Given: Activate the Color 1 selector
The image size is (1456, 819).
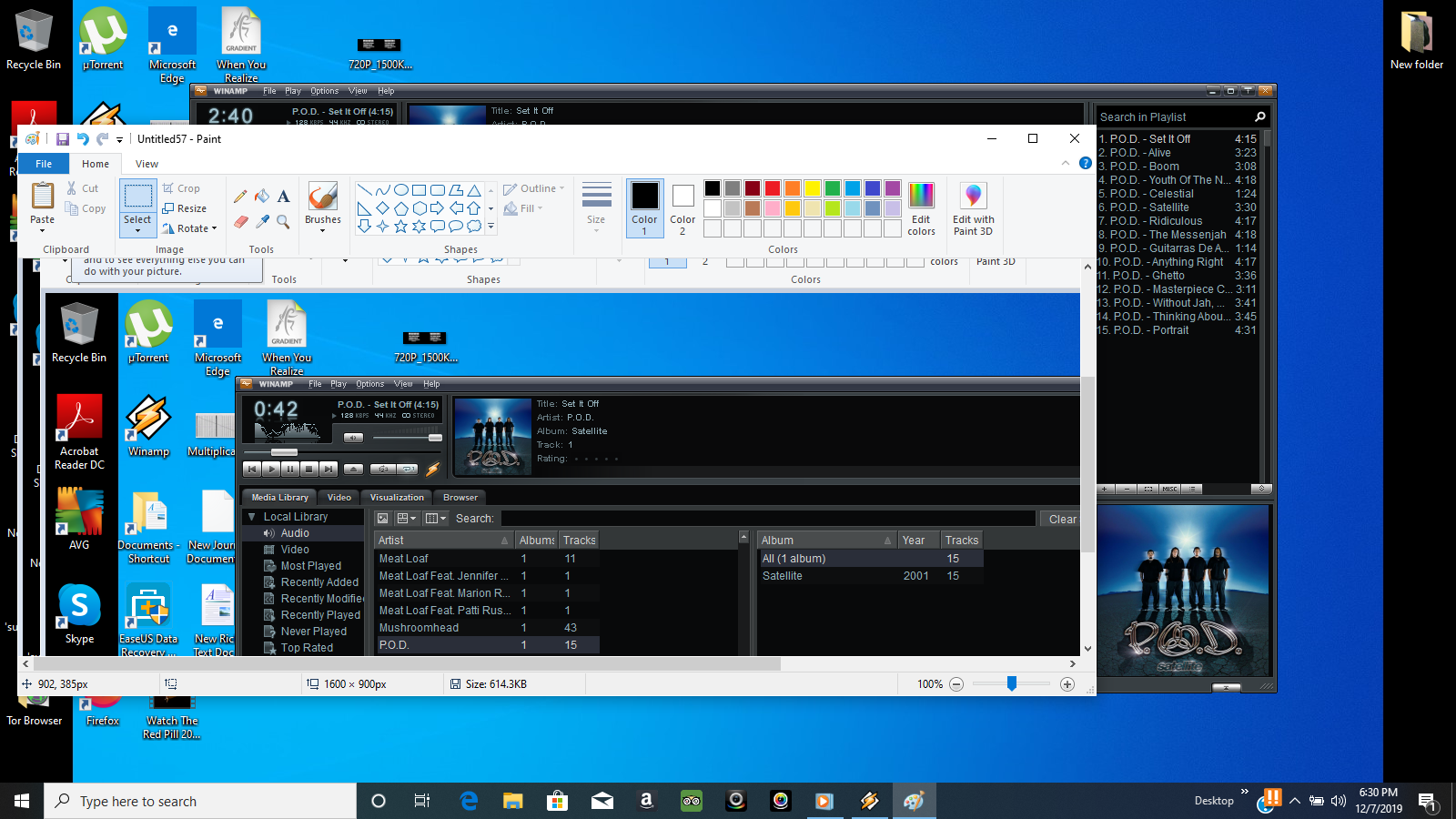Looking at the screenshot, I should pyautogui.click(x=644, y=208).
